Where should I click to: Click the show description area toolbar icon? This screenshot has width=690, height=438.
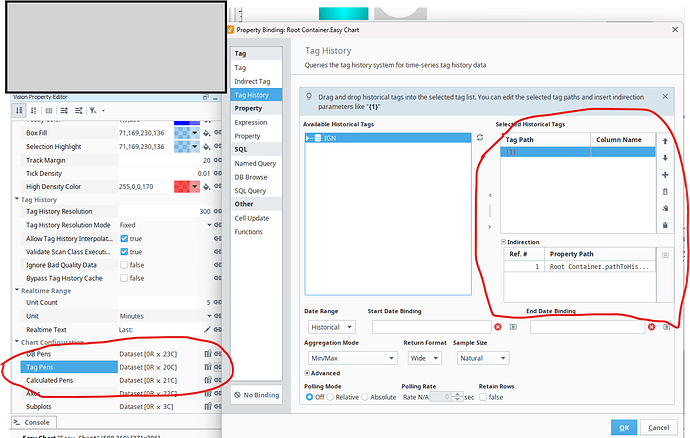[x=49, y=110]
